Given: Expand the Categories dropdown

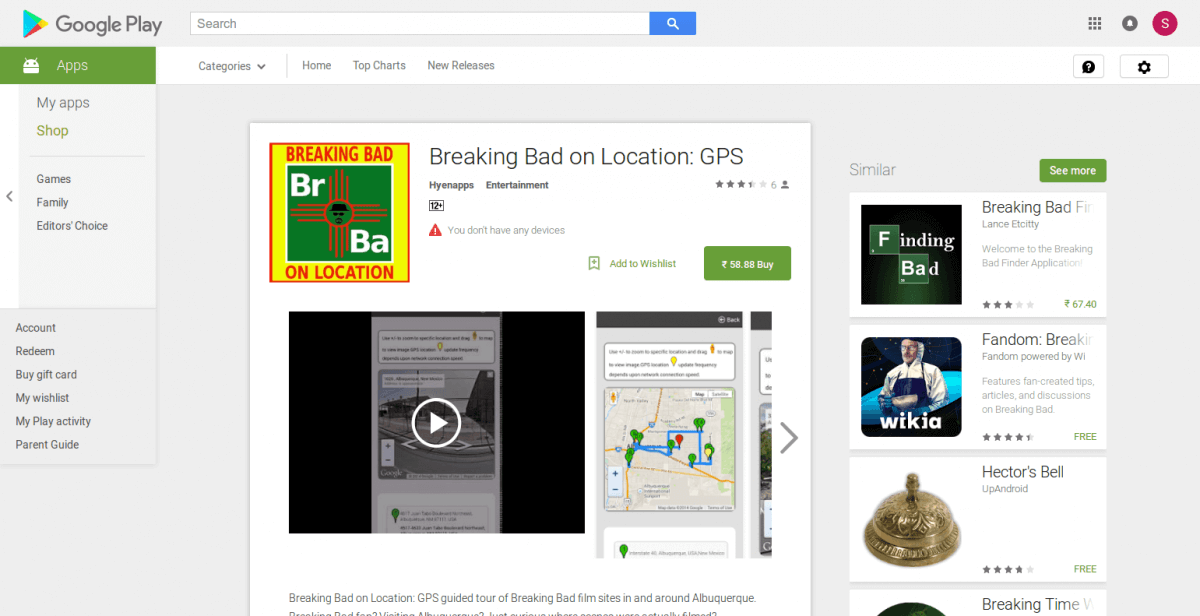Looking at the screenshot, I should tap(232, 66).
